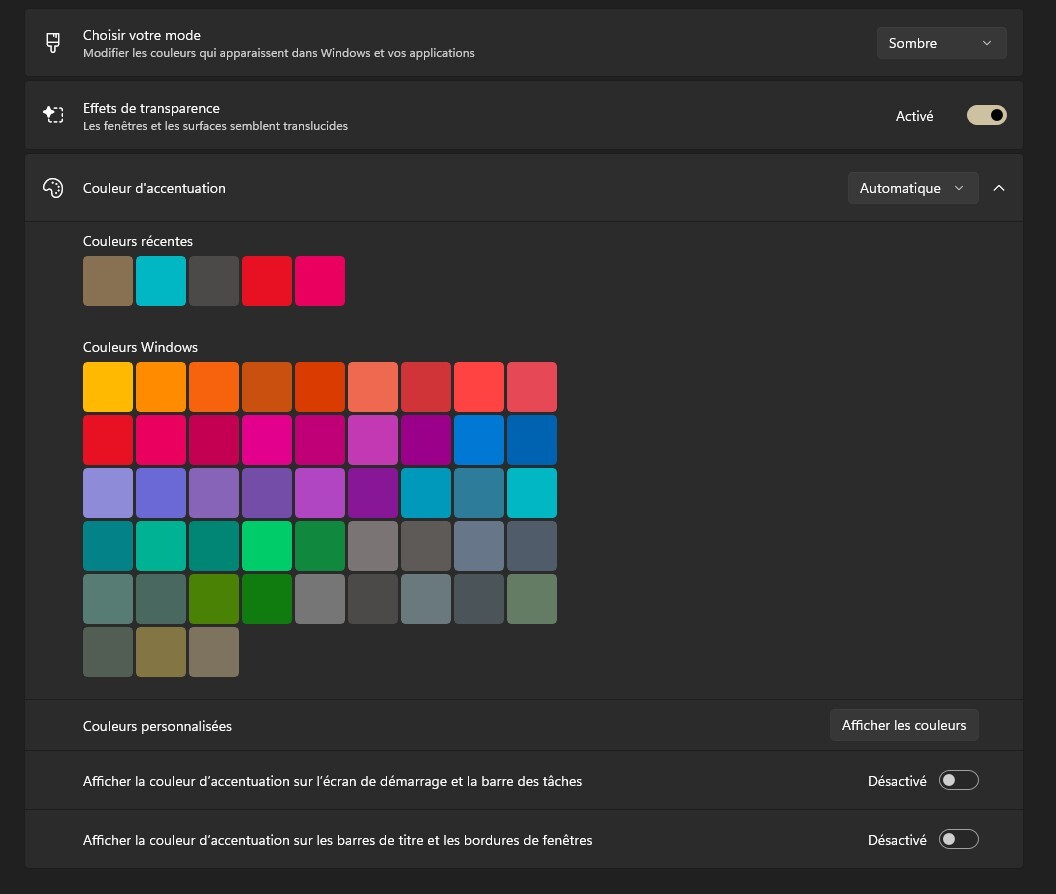Click the palette icon for Couleur d'accentuation
This screenshot has height=894, width=1056.
pyautogui.click(x=53, y=188)
